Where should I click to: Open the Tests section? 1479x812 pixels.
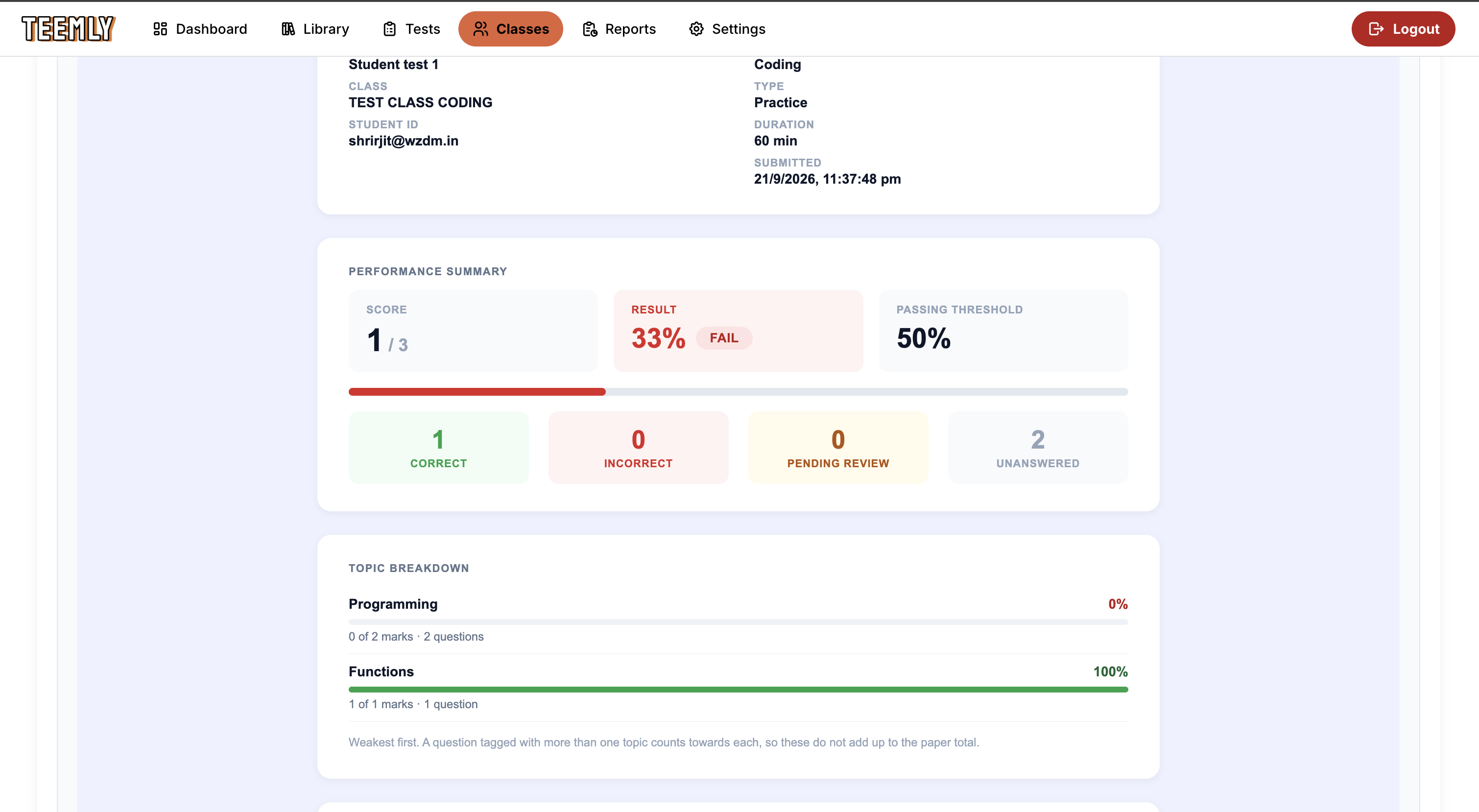411,29
